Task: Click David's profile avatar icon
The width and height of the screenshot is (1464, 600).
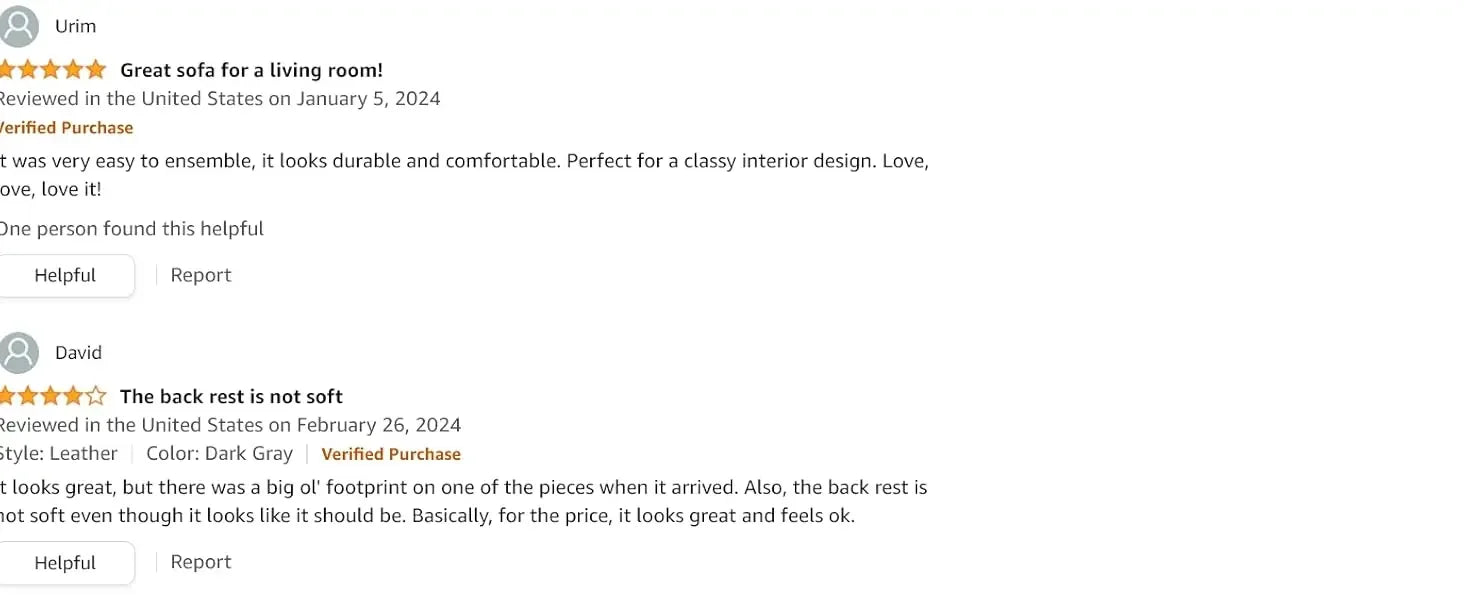Action: [x=19, y=353]
